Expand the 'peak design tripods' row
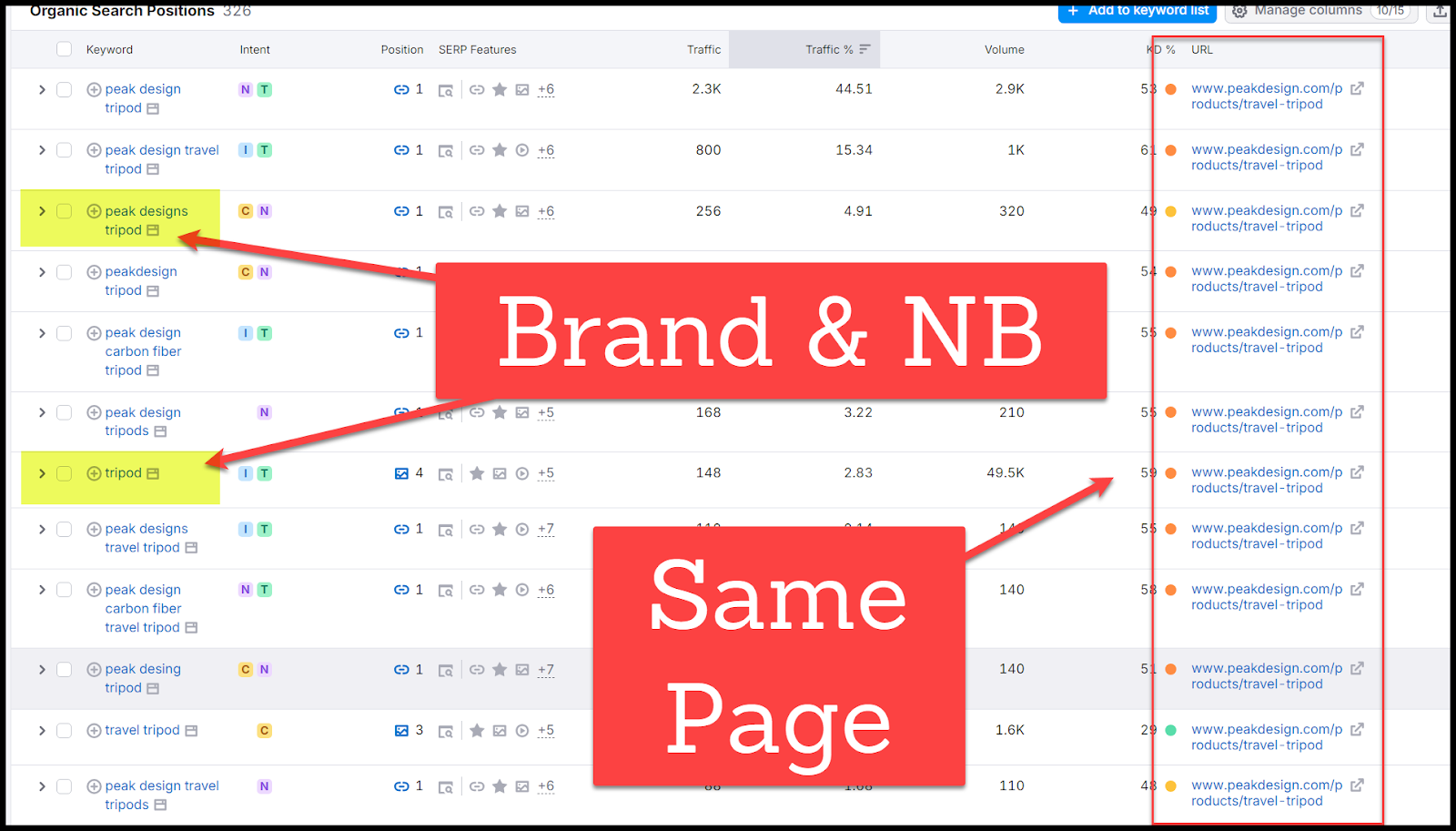The height and width of the screenshot is (831, 1456). click(42, 412)
